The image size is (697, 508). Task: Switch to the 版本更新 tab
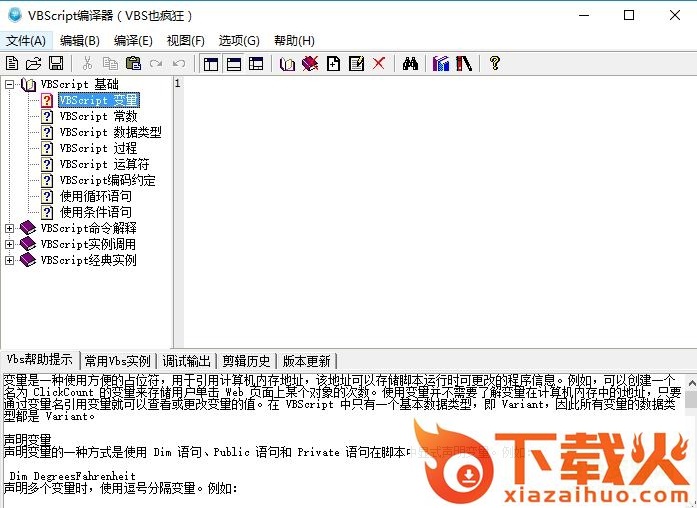click(307, 361)
